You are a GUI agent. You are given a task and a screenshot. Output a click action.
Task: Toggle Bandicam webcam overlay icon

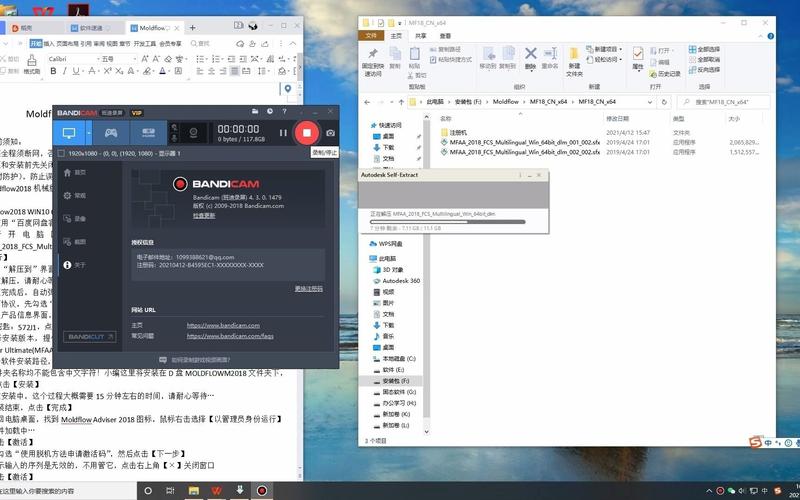[193, 133]
